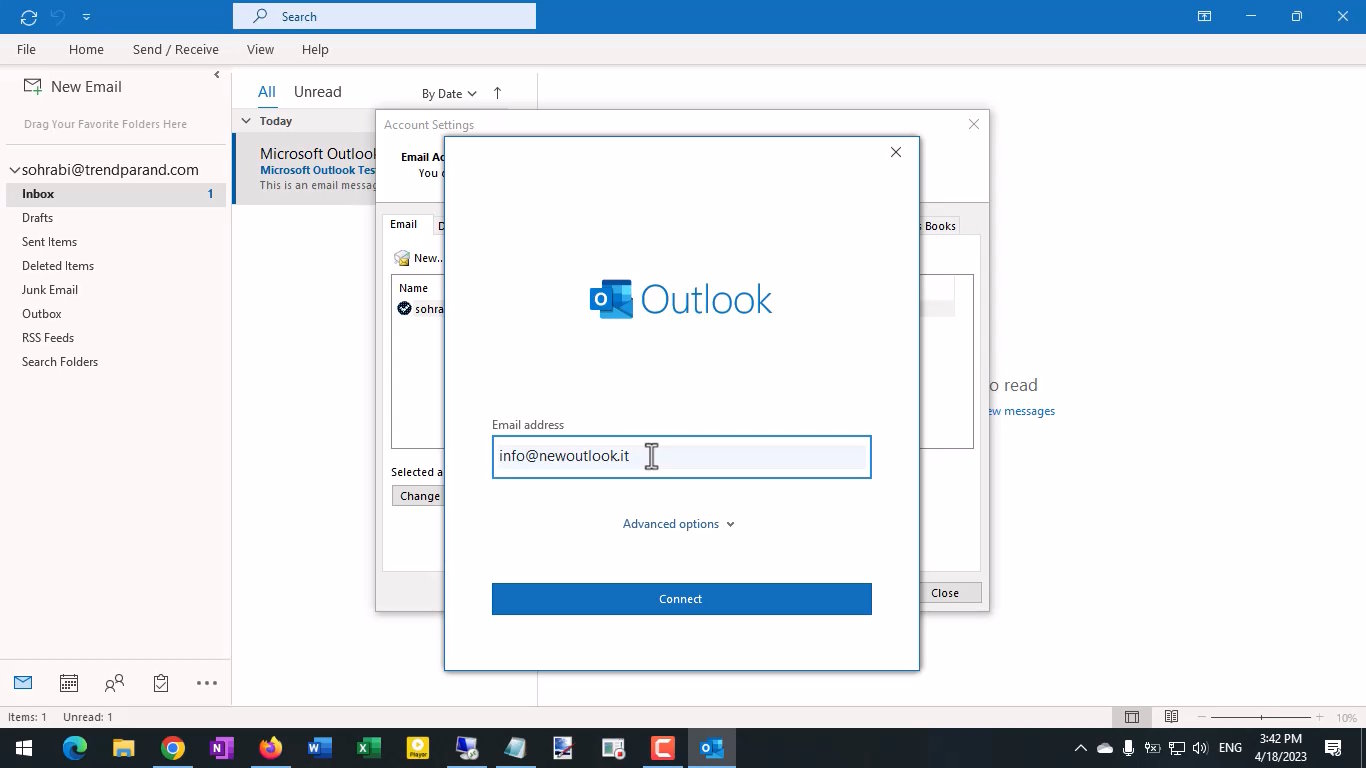This screenshot has width=1366, height=768.
Task: Switch to the All messages filter
Action: (x=266, y=92)
